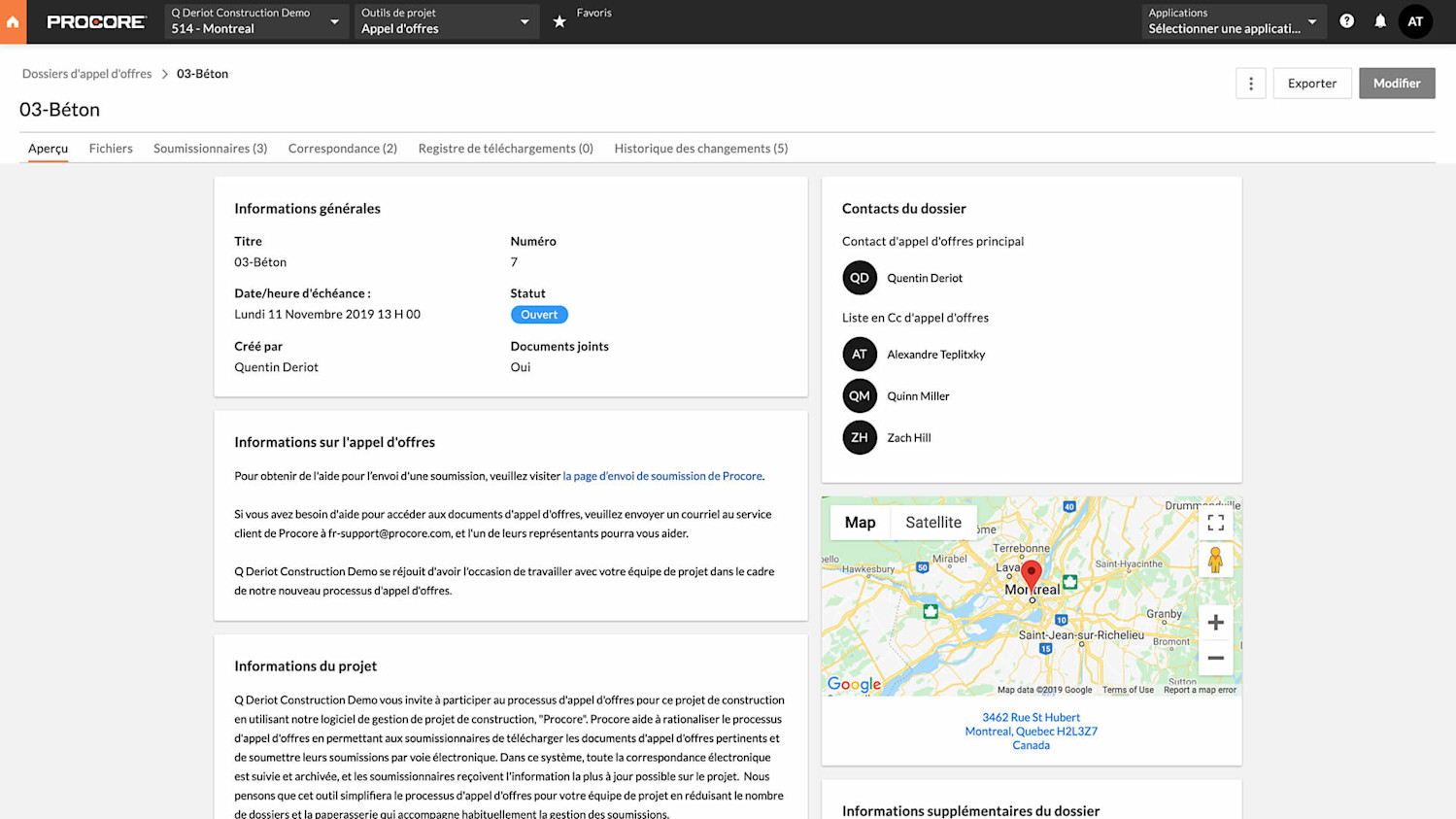Open the map Terms of Use link

click(1128, 690)
